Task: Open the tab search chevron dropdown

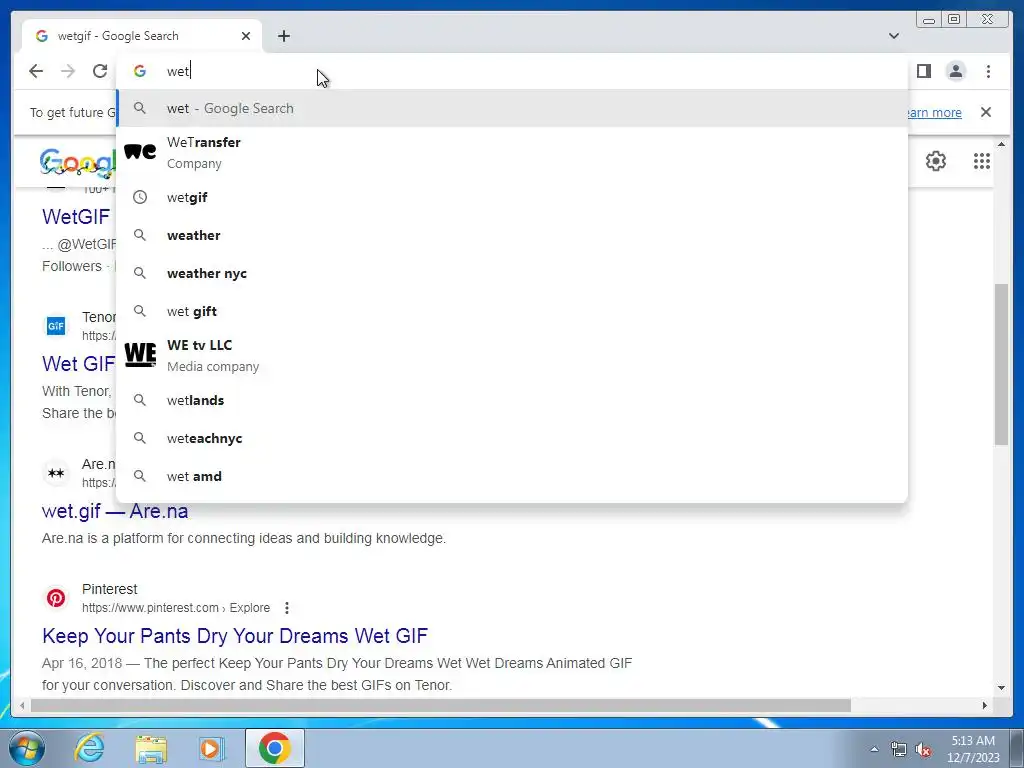Action: pos(894,36)
